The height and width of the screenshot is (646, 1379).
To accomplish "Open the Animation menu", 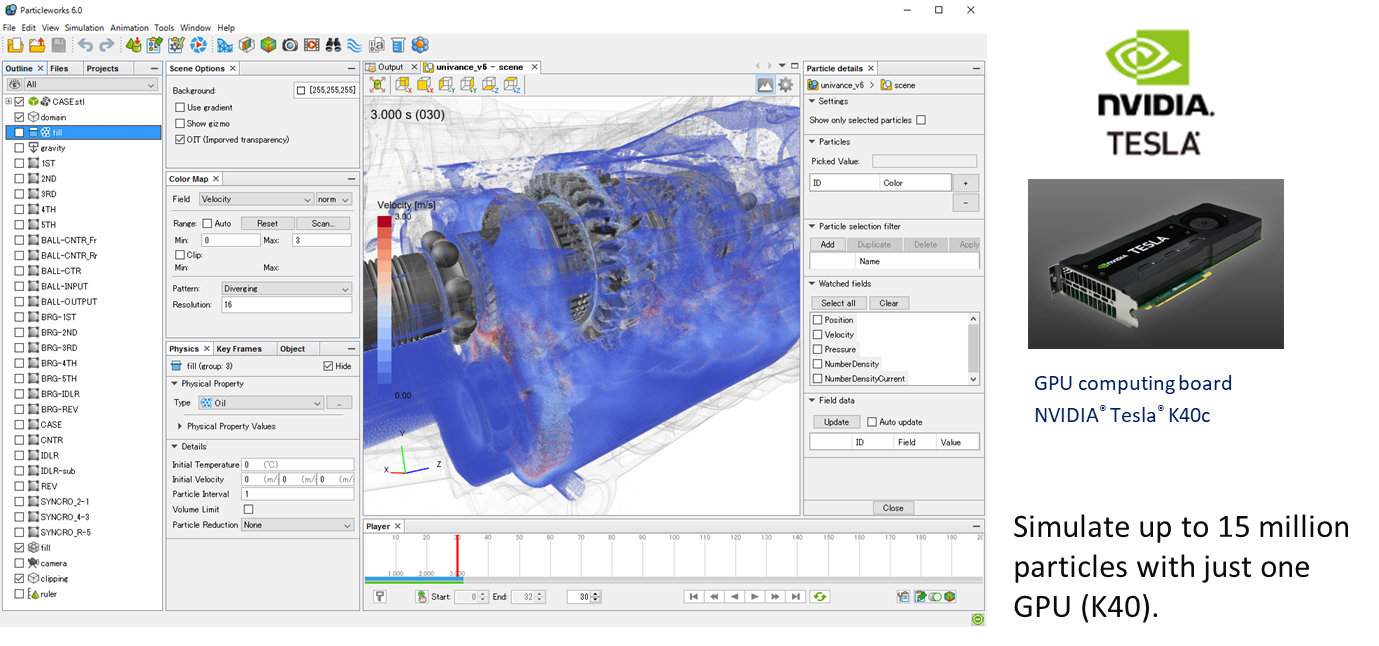I will coord(130,28).
